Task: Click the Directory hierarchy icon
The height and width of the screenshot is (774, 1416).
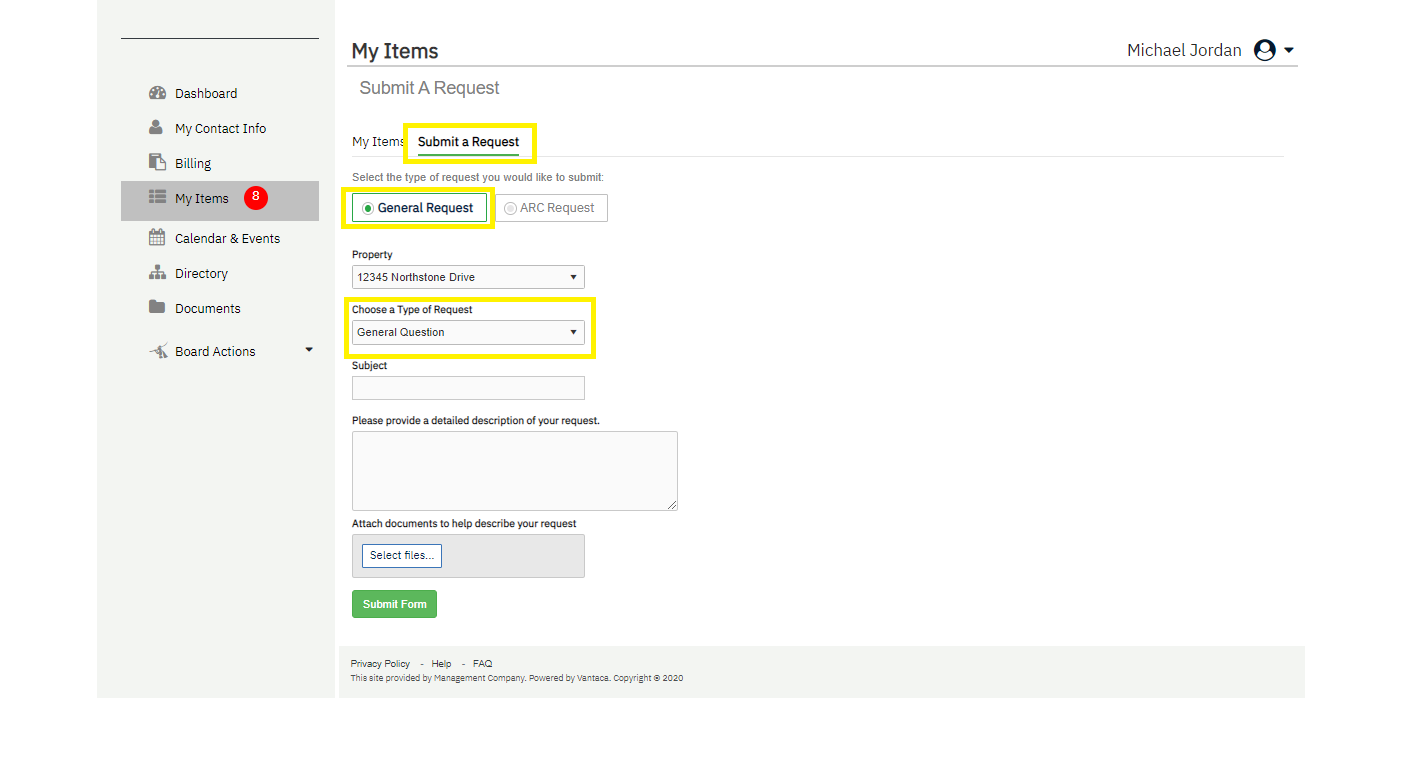Action: coord(157,273)
